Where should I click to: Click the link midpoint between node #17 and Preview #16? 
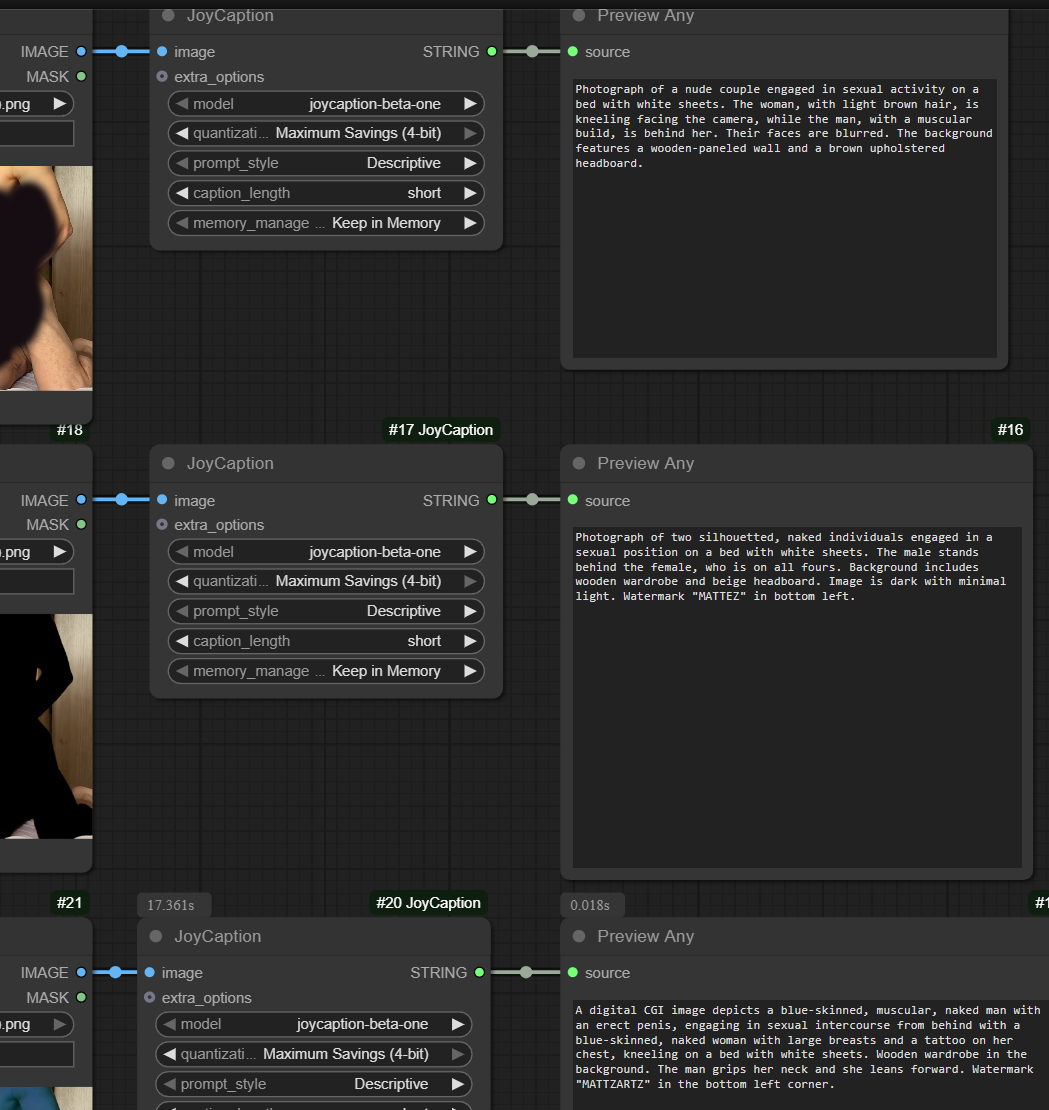point(532,500)
